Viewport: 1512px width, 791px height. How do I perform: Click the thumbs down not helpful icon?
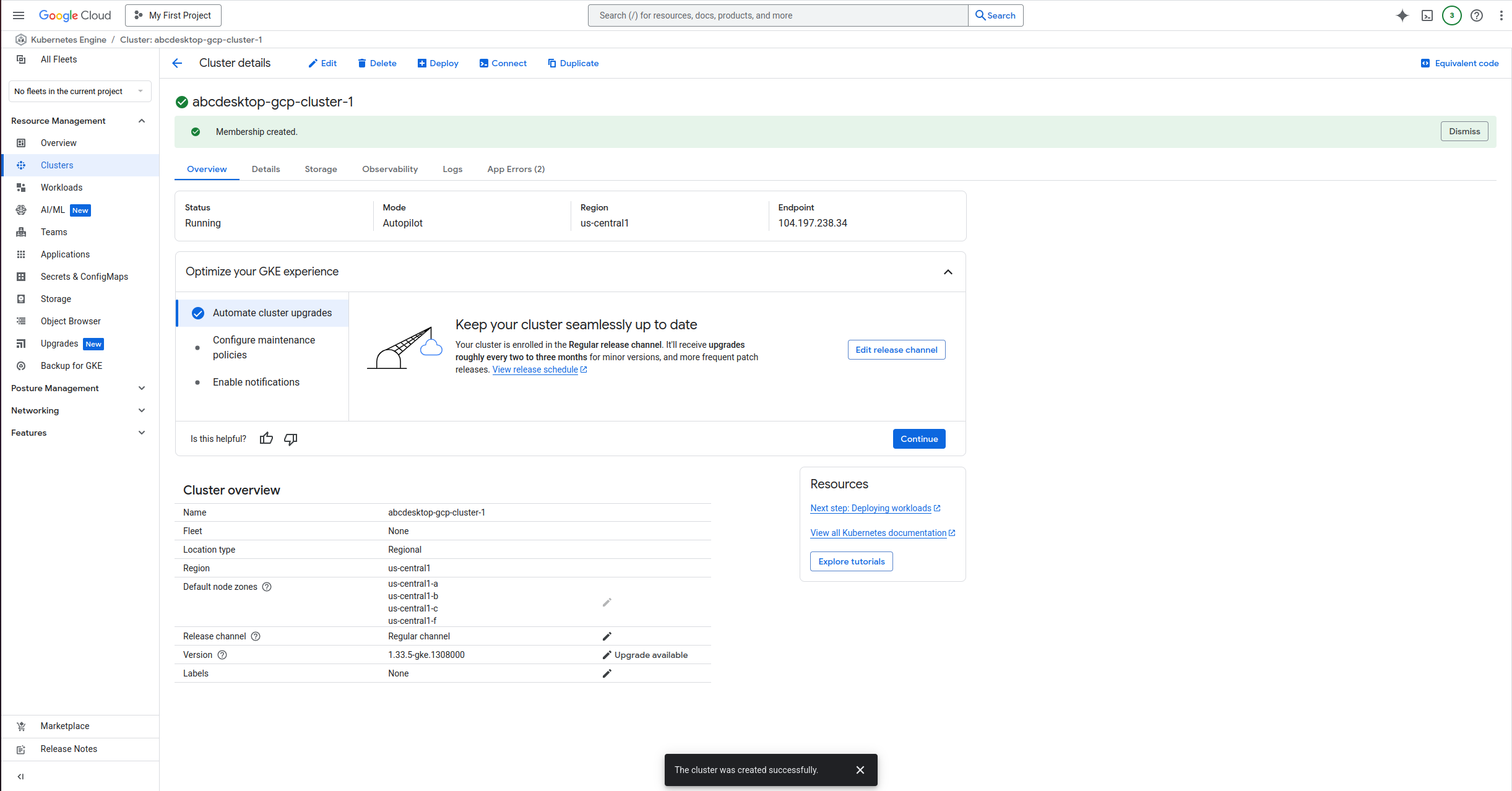[x=290, y=439]
